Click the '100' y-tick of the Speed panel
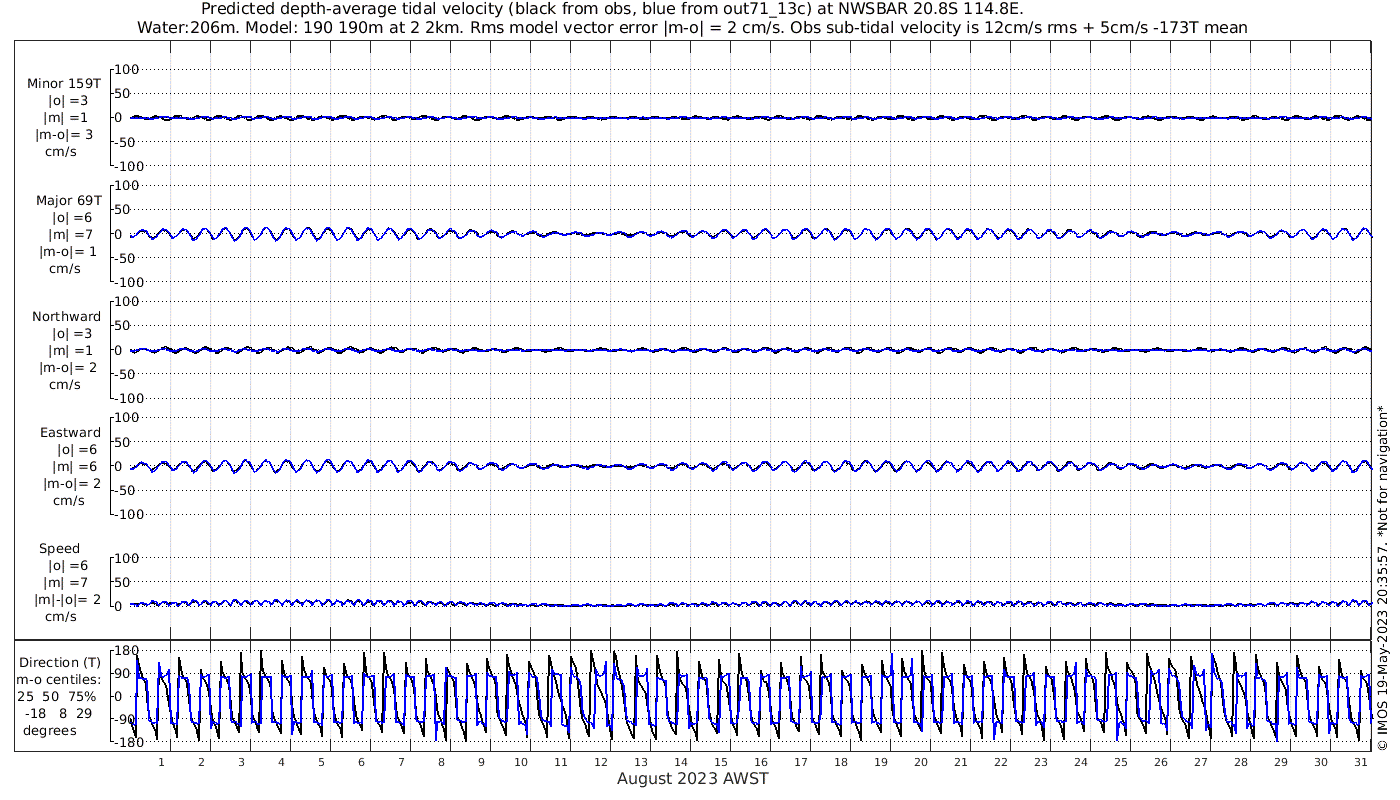 (x=126, y=558)
